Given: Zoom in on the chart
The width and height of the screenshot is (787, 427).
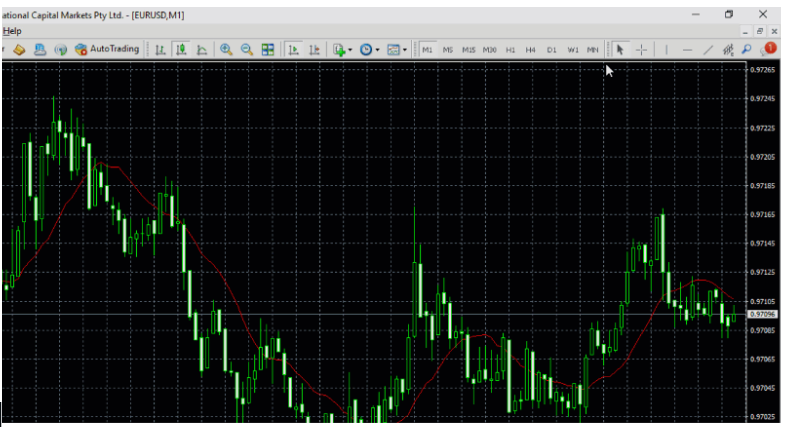Looking at the screenshot, I should click(227, 49).
